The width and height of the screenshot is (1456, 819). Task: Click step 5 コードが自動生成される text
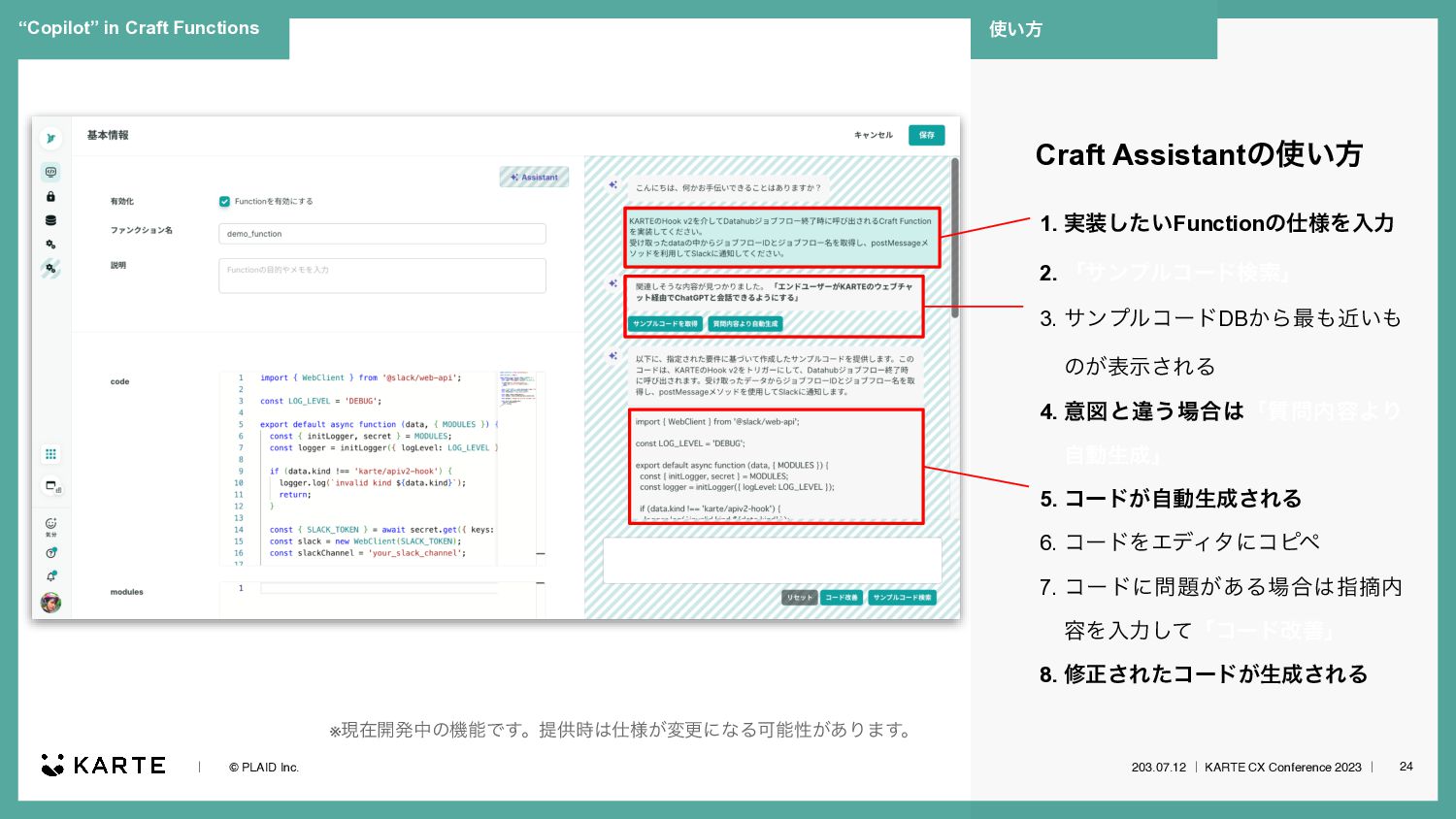tap(1183, 499)
